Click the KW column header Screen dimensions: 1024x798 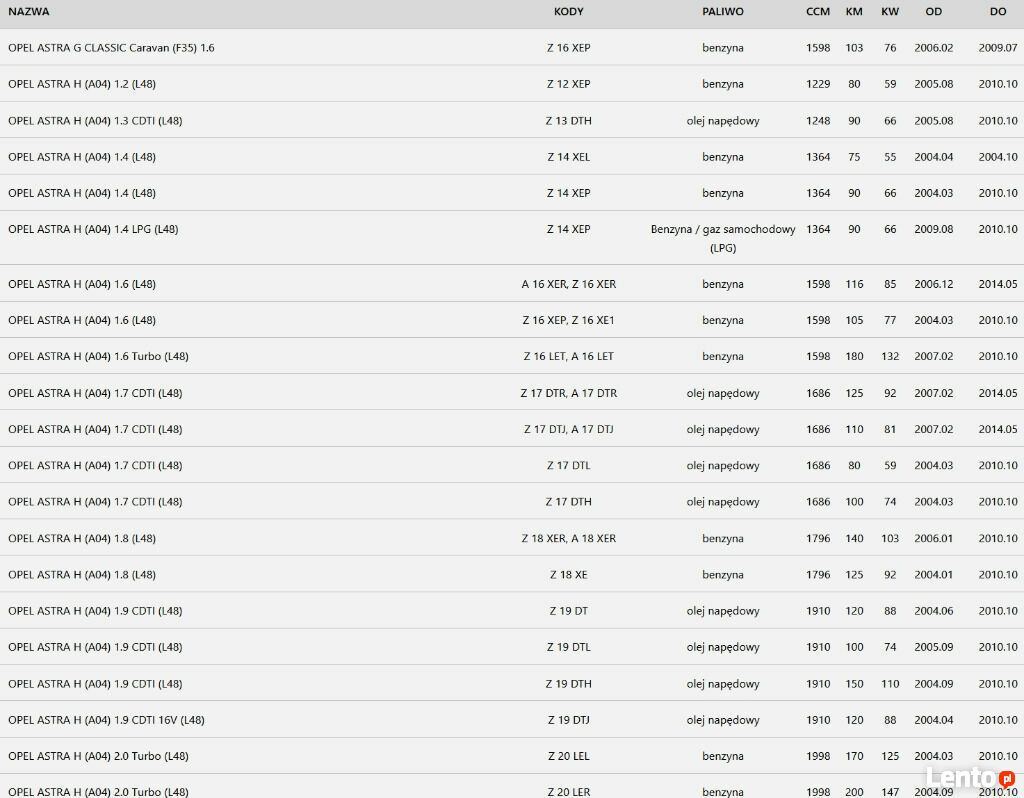889,12
